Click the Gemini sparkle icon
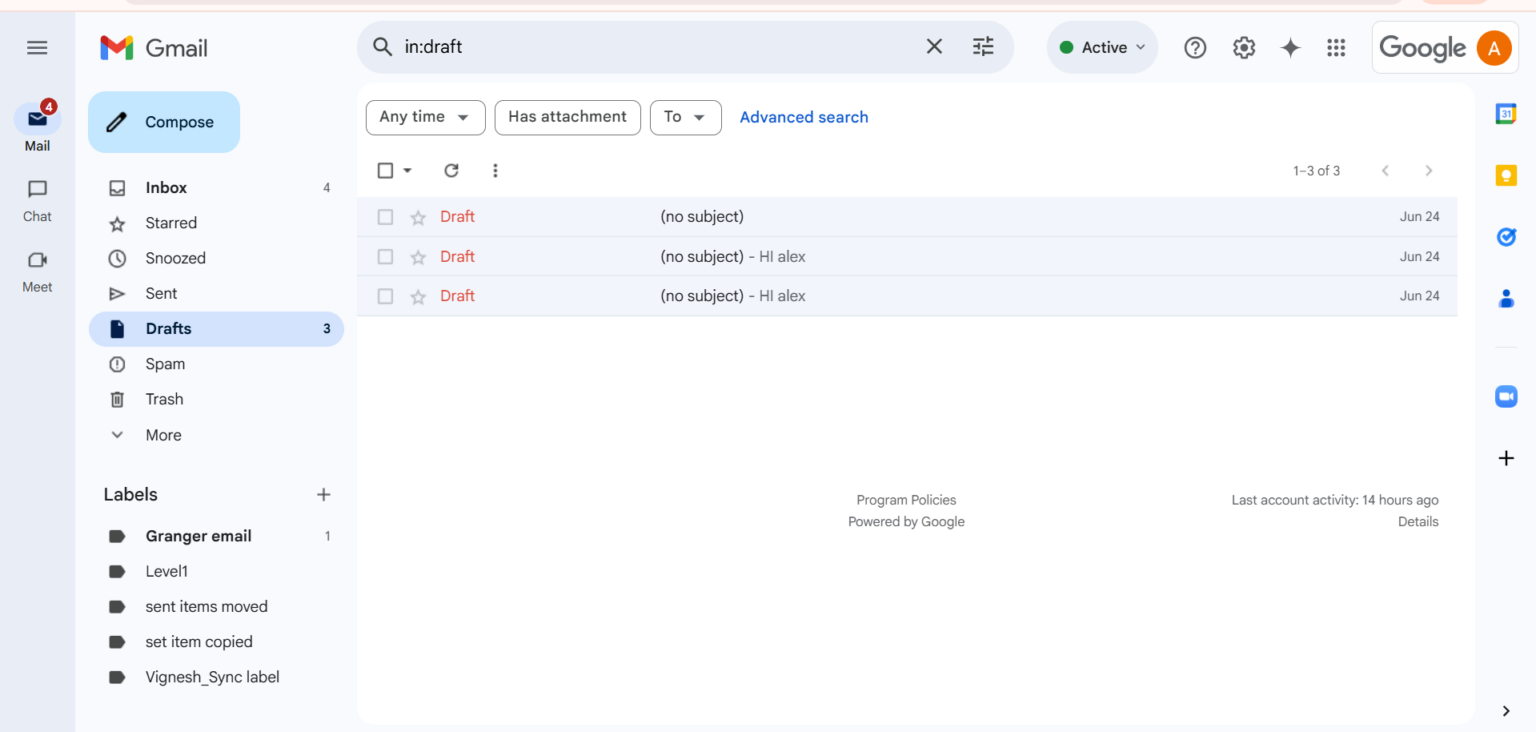Screen dimensions: 1536x732 click(x=1289, y=47)
